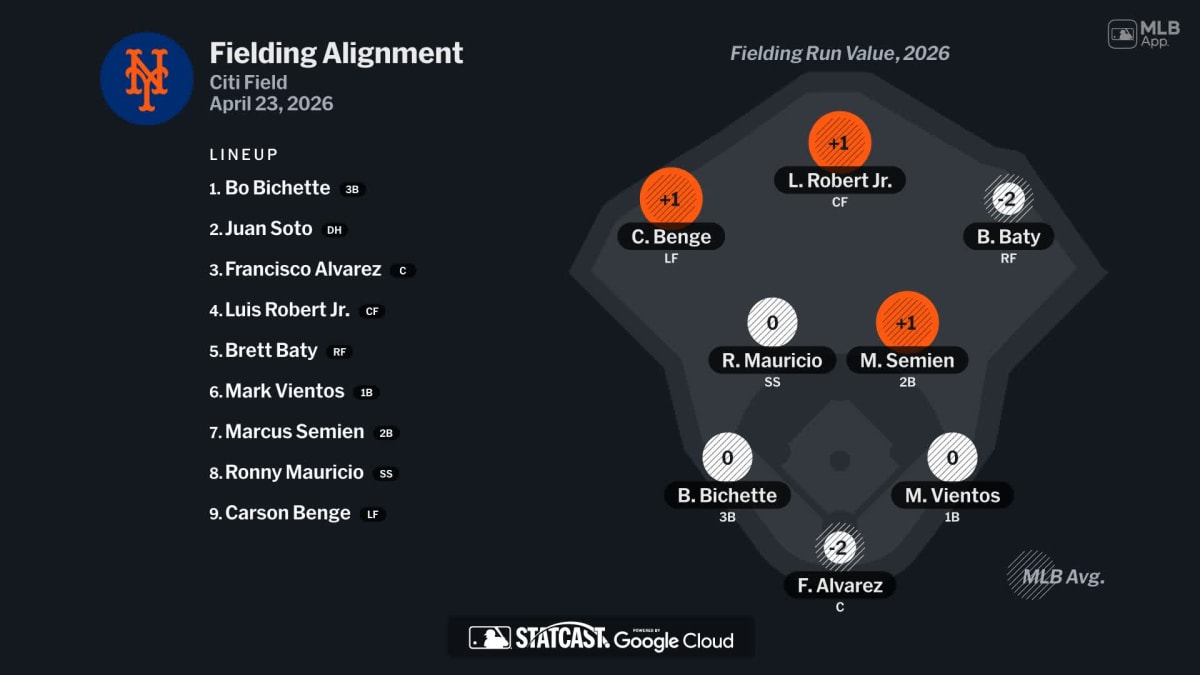This screenshot has height=675, width=1200.
Task: Click the New York Mets team logo
Action: (147, 79)
